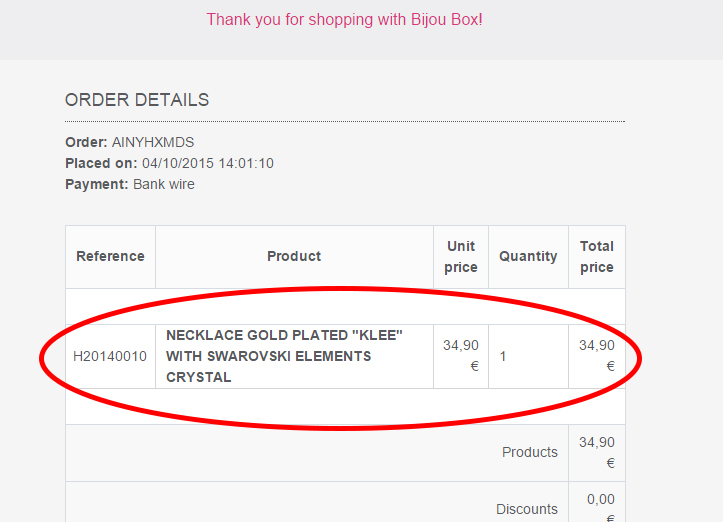Click the Product column header
Image resolution: width=723 pixels, height=522 pixels.
[x=294, y=256]
